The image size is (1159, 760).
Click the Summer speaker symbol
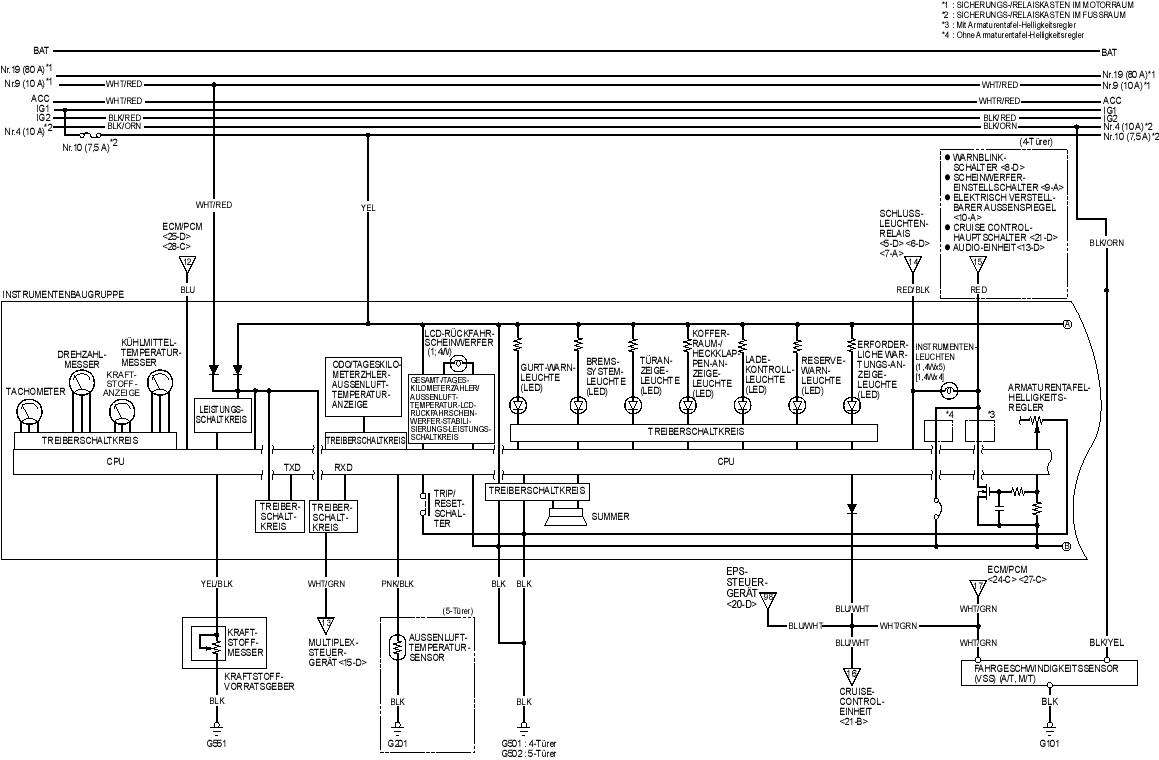coord(567,516)
